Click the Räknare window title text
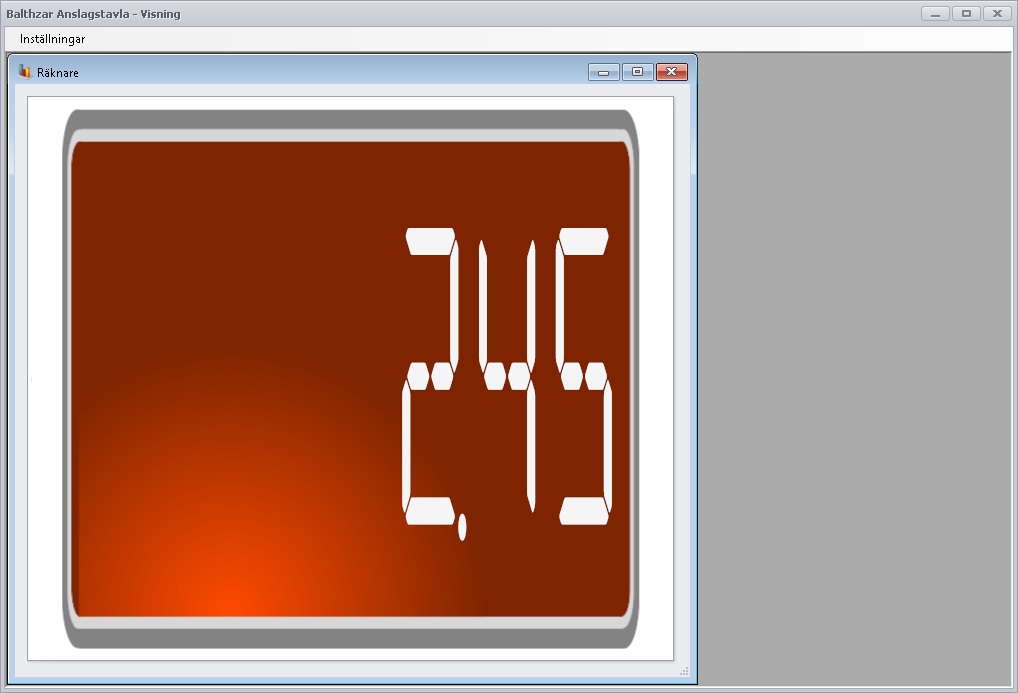This screenshot has width=1018, height=693. click(x=58, y=73)
